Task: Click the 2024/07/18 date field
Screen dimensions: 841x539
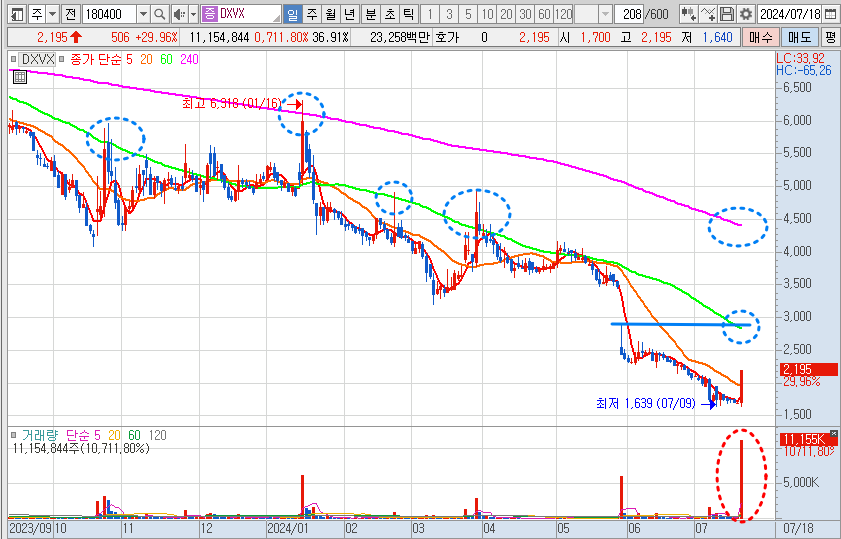Action: point(791,14)
